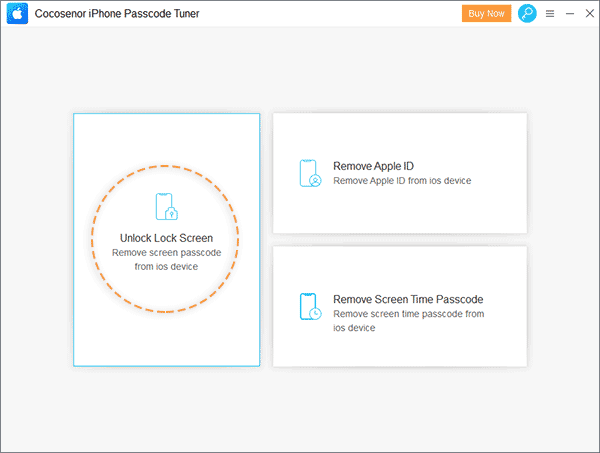Open the hamburger menu in title bar
Image resolution: width=600 pixels, height=453 pixels.
pyautogui.click(x=550, y=14)
